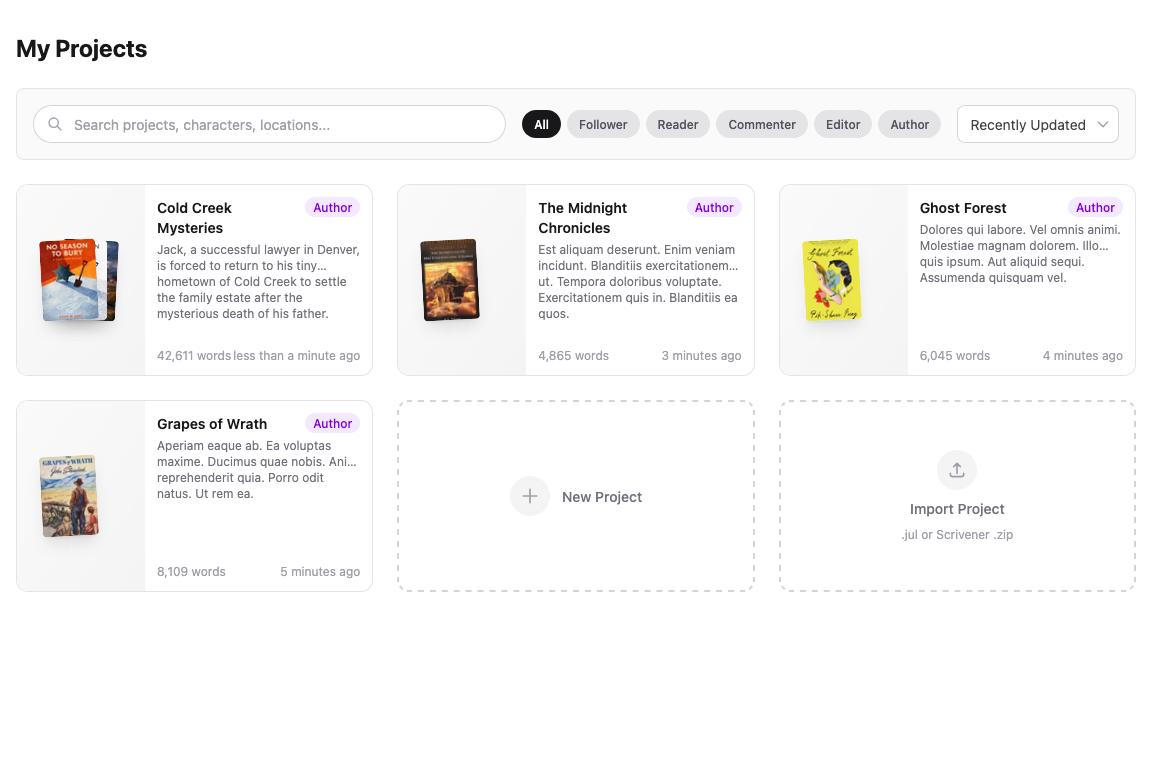Image resolution: width=1152 pixels, height=768 pixels.
Task: Click the upload icon in Import Project
Action: tap(956, 470)
